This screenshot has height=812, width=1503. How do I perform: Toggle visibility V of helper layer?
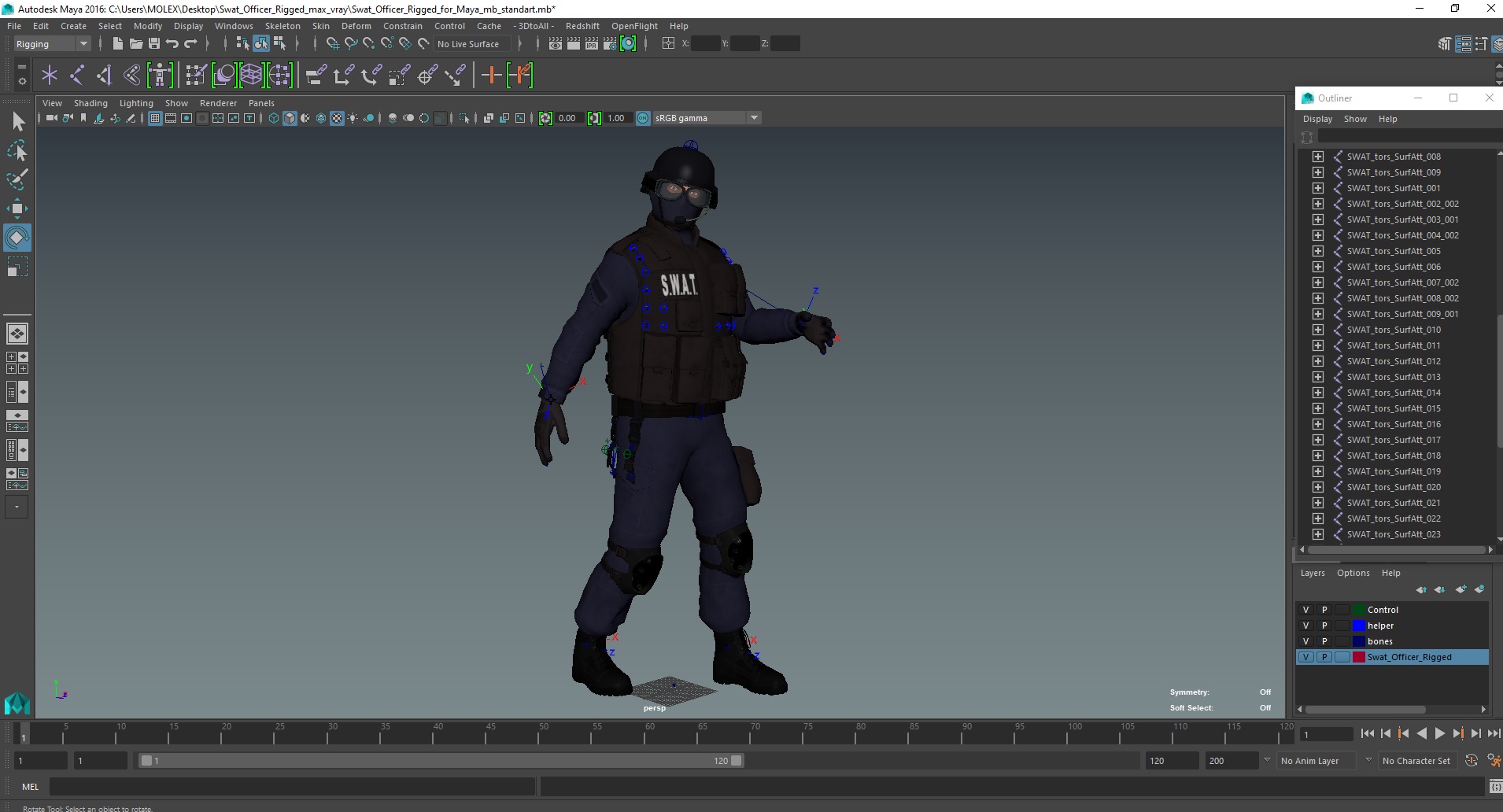coord(1306,626)
